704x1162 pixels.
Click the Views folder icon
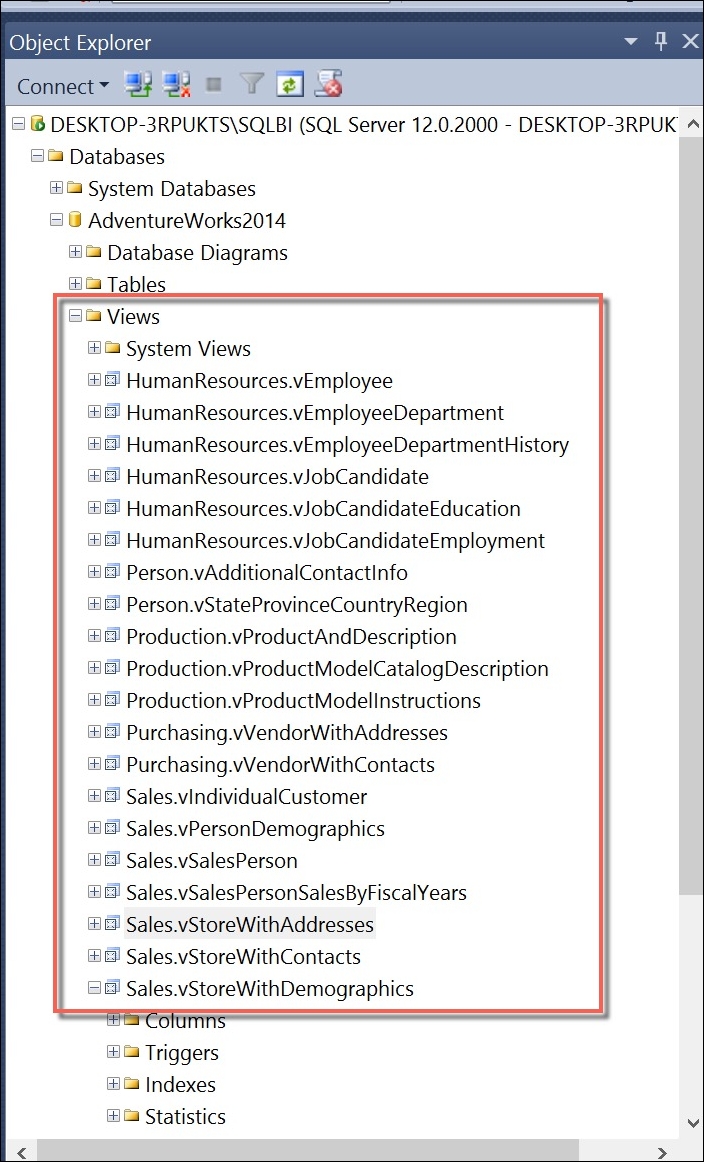click(93, 316)
